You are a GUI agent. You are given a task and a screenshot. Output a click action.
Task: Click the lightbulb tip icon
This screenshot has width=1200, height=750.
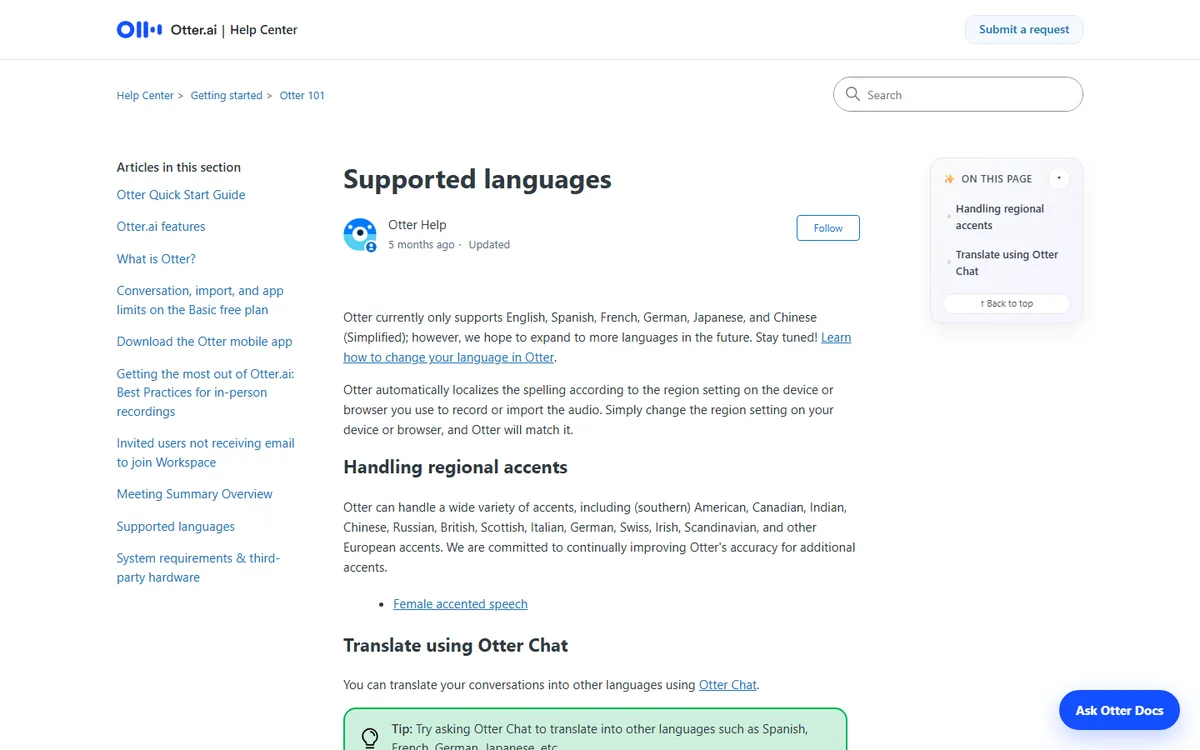(370, 738)
